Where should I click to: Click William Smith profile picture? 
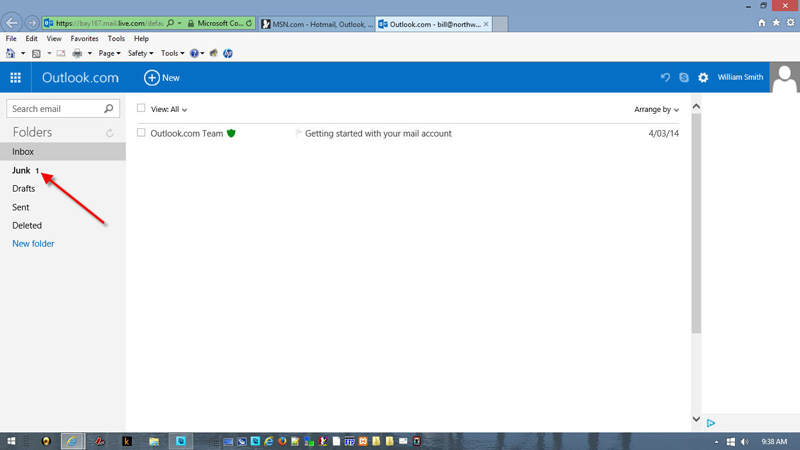[785, 78]
